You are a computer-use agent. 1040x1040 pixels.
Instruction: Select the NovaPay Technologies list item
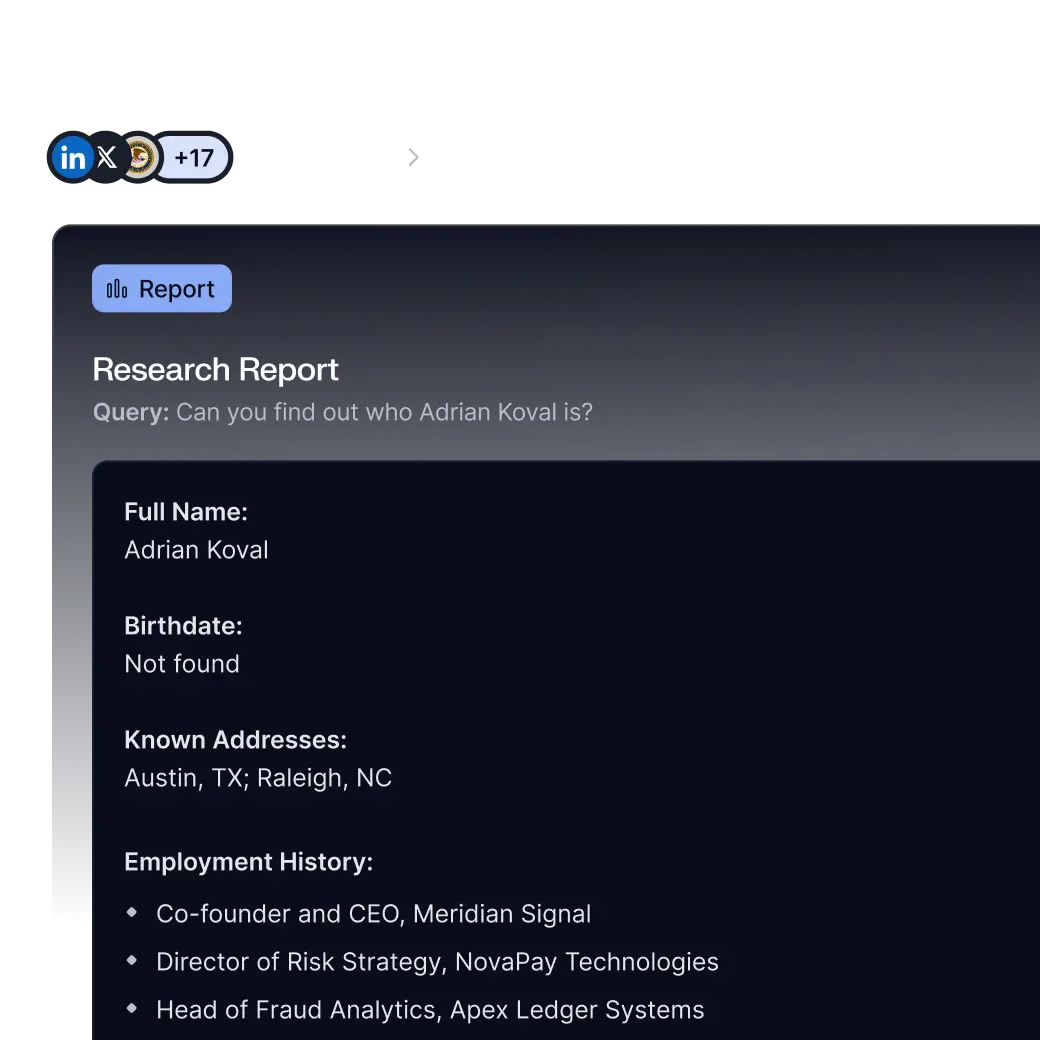coord(437,961)
